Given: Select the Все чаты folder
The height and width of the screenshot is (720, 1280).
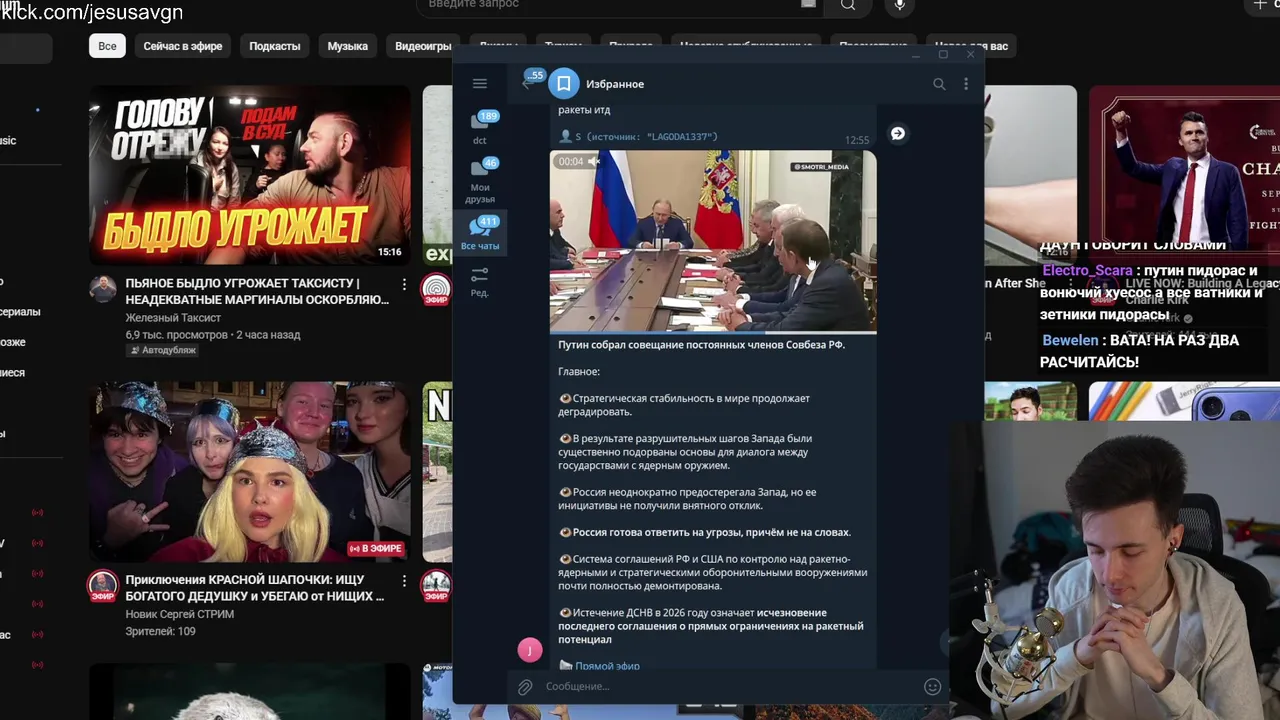Looking at the screenshot, I should click(x=480, y=233).
